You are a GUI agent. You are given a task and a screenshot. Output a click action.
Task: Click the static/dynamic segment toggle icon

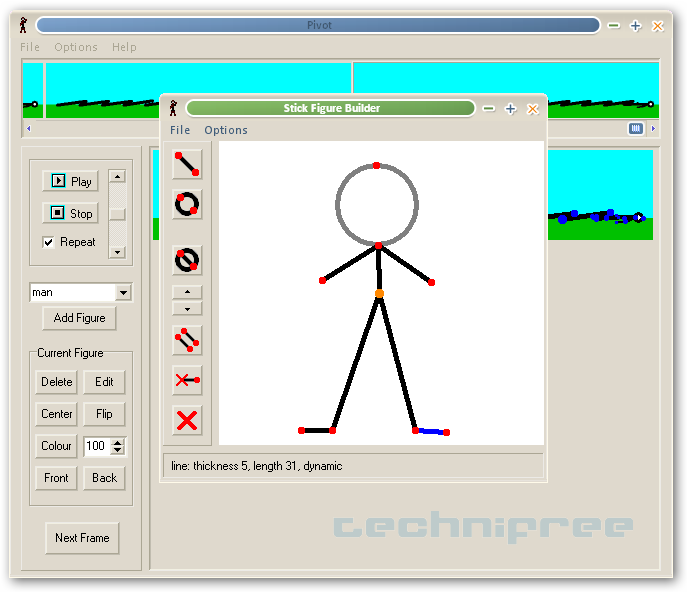[x=187, y=380]
